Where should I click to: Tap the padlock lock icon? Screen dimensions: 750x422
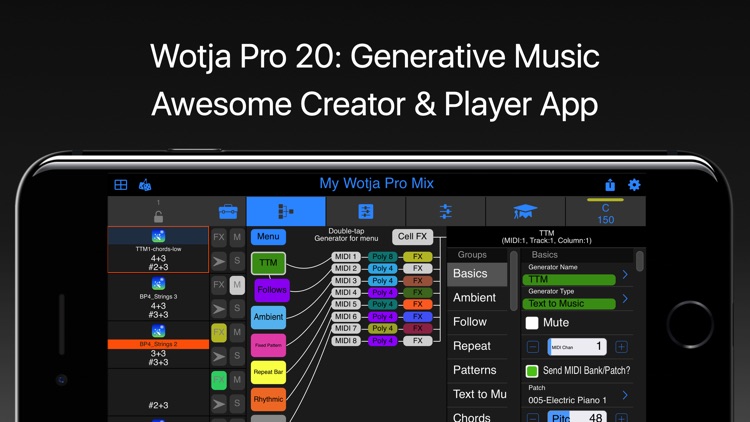click(158, 217)
